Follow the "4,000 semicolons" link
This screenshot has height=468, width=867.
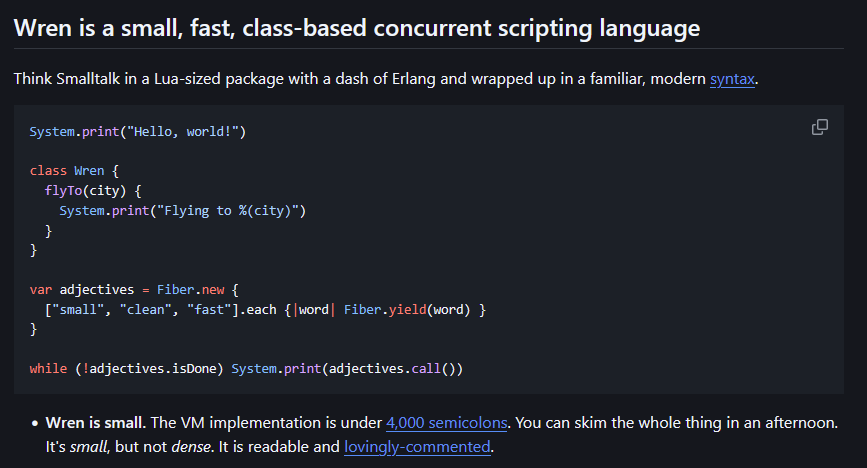click(x=446, y=423)
